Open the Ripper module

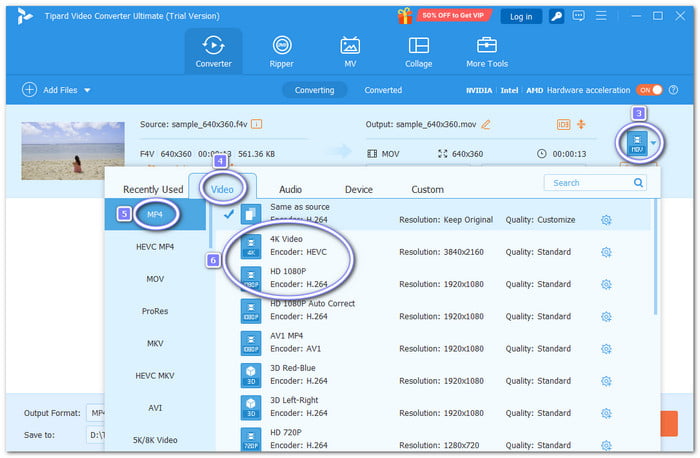(x=282, y=51)
